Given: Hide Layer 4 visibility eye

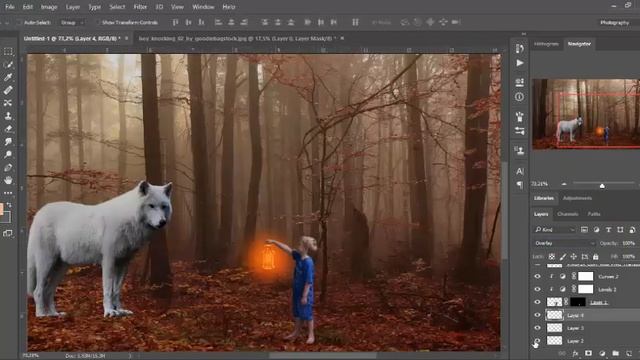Looking at the screenshot, I should (537, 315).
